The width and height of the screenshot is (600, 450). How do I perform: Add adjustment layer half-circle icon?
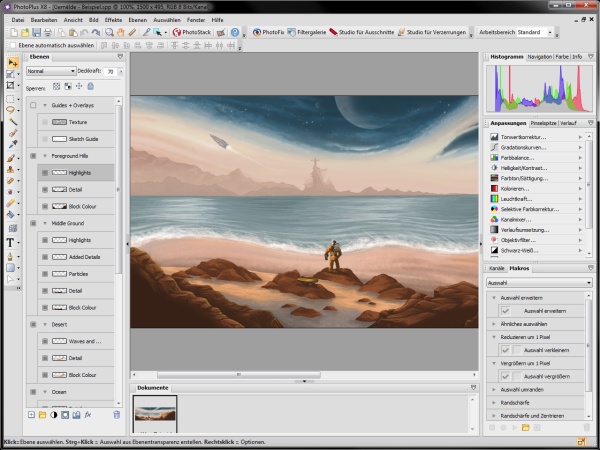tap(54, 415)
